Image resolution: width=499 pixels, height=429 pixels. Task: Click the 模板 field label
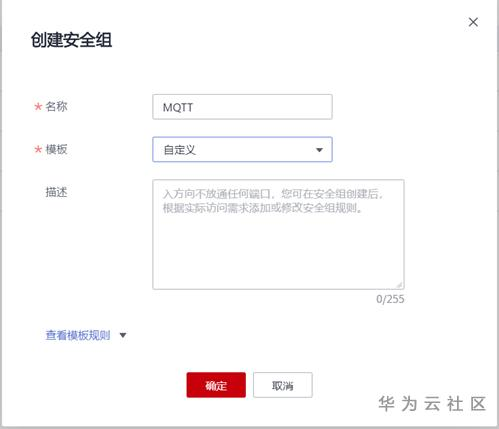tap(56, 149)
